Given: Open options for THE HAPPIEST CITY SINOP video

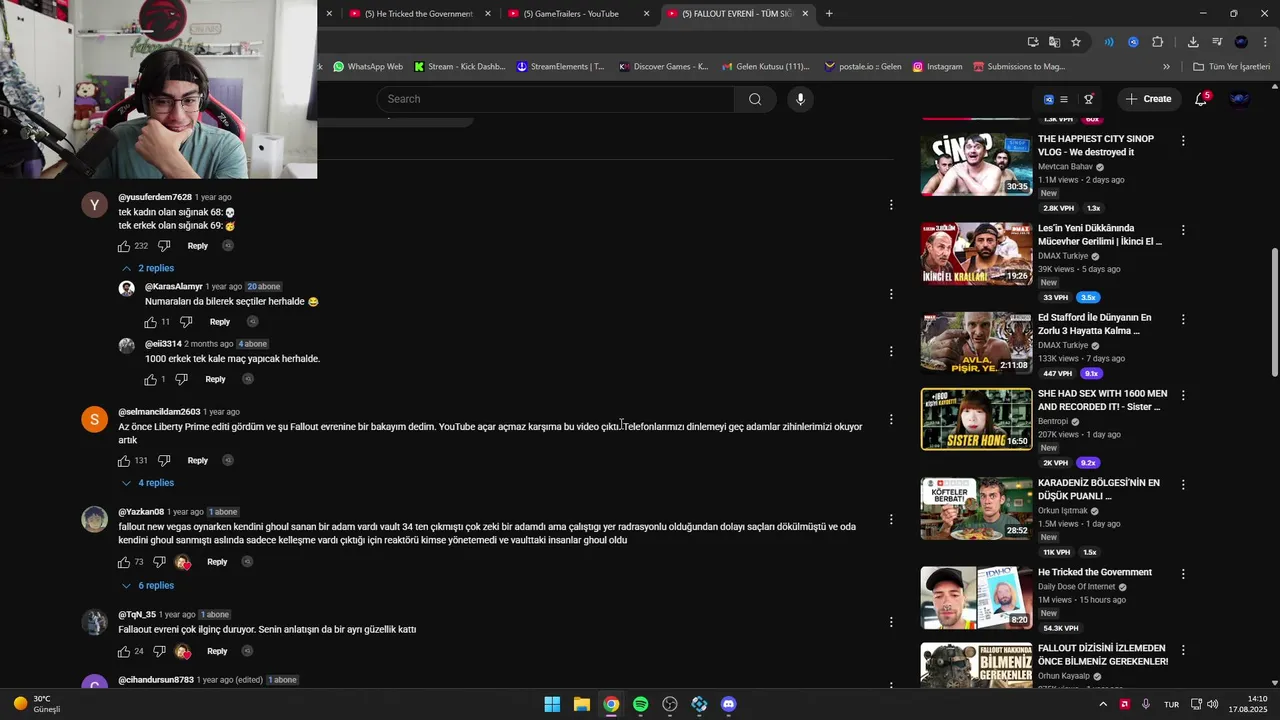Looking at the screenshot, I should 1183,141.
